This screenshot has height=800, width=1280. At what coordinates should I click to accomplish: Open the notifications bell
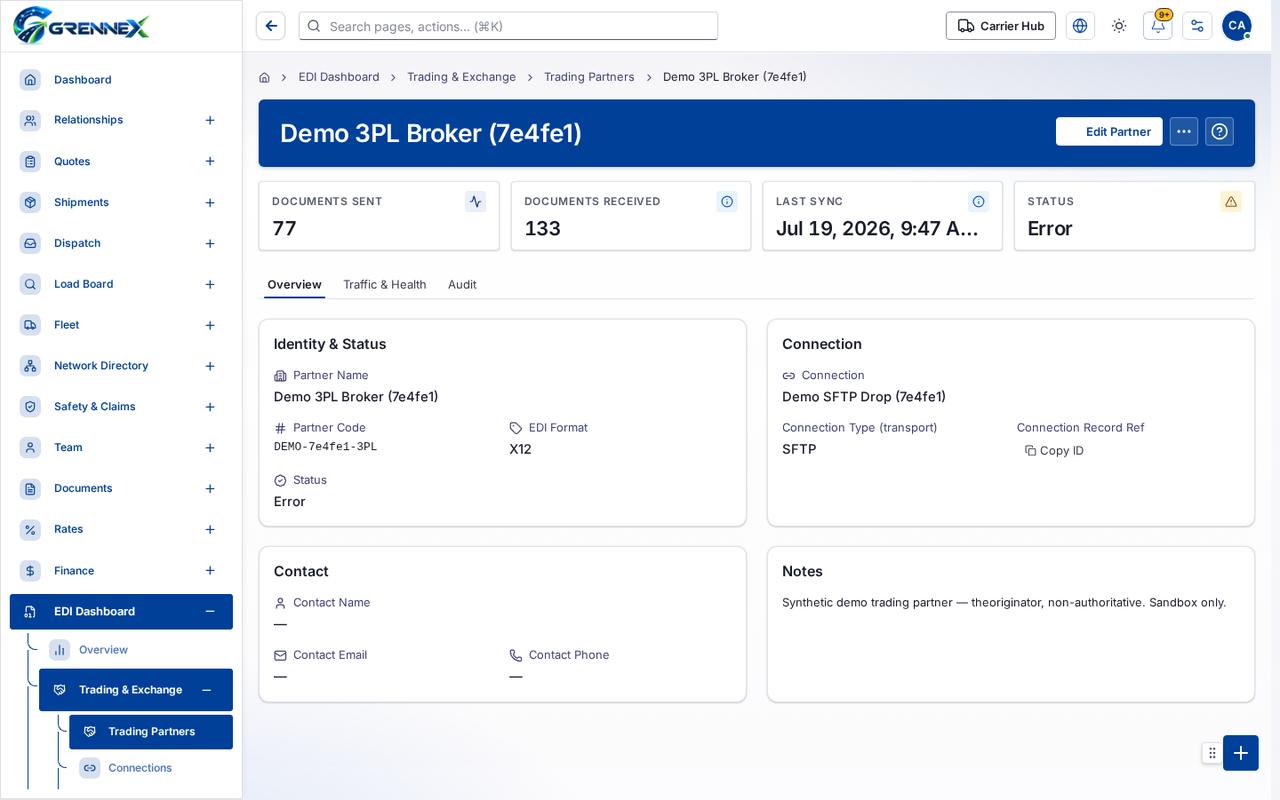pyautogui.click(x=1158, y=26)
